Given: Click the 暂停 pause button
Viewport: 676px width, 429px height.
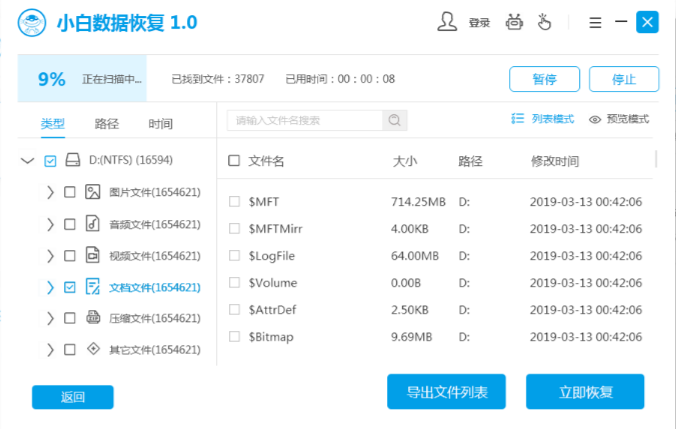Looking at the screenshot, I should tap(544, 79).
